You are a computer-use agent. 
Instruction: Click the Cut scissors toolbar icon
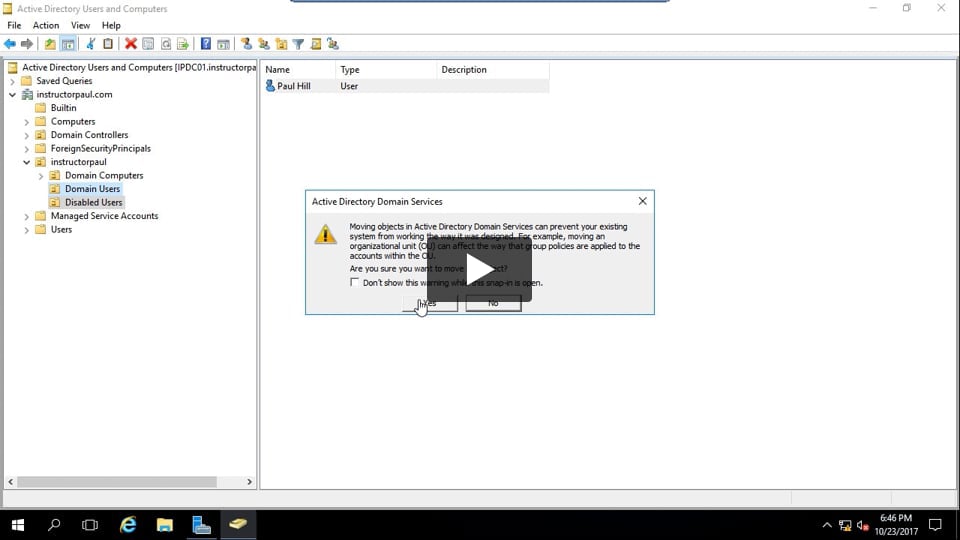point(91,44)
